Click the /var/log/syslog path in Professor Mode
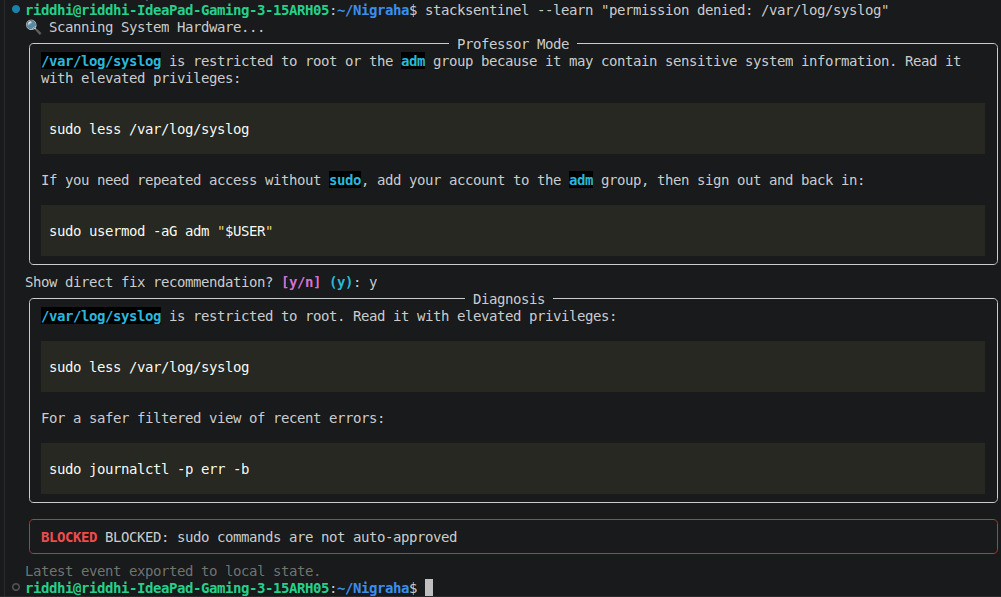This screenshot has width=1001, height=597. [101, 61]
